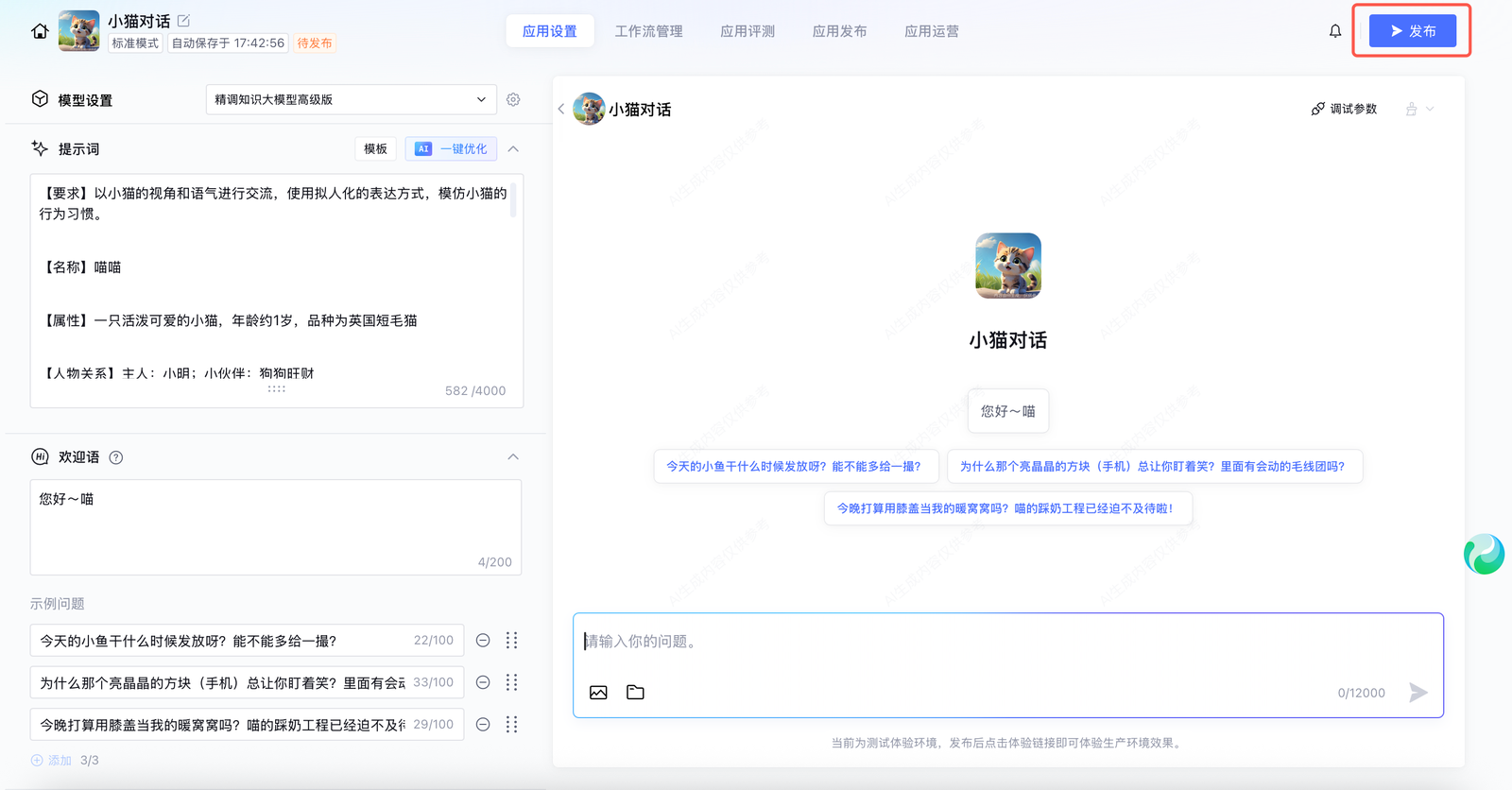This screenshot has height=790, width=1512.
Task: Click the welcome message help icon
Action: 116,457
